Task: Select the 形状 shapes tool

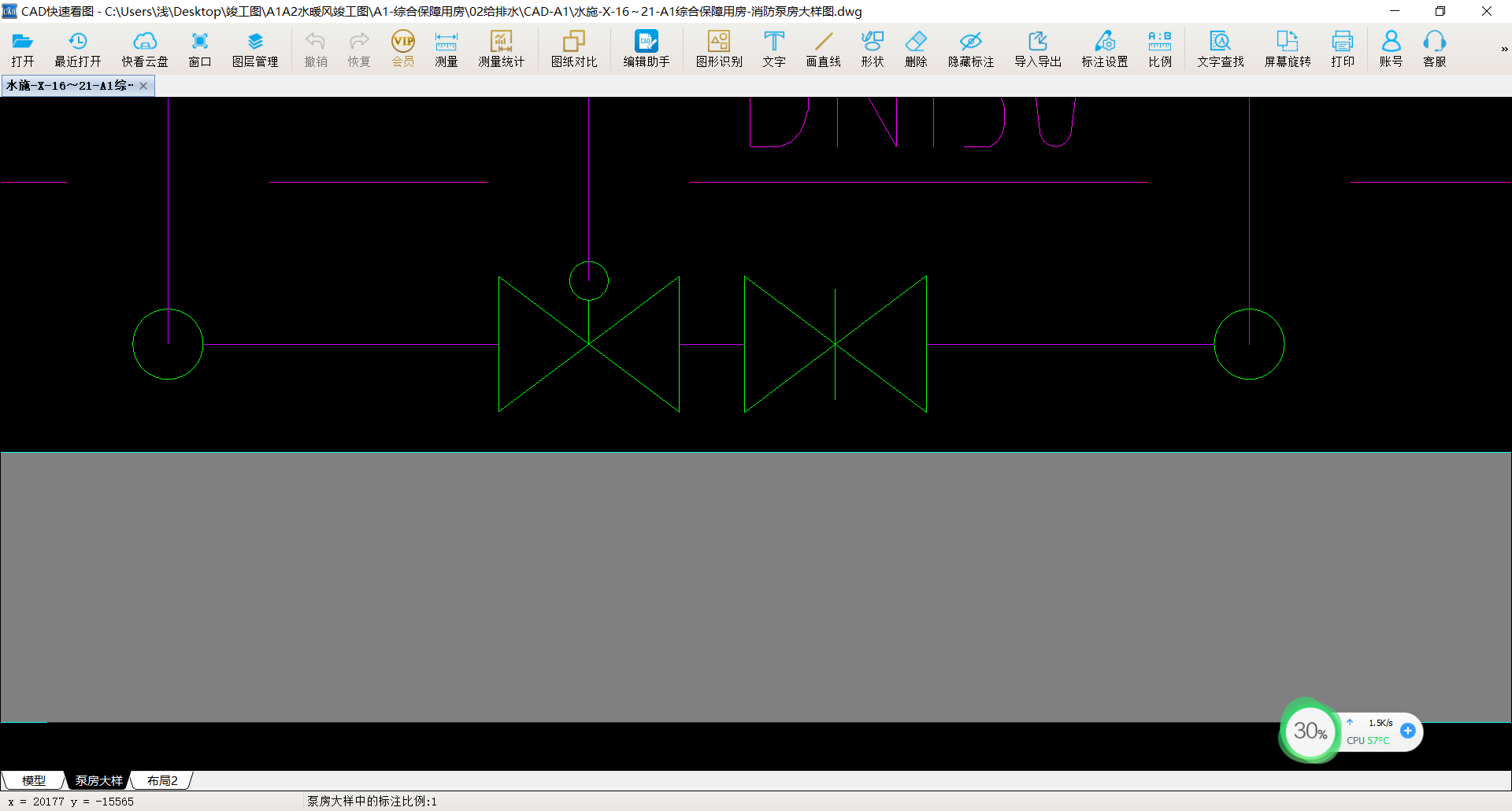Action: tap(873, 49)
